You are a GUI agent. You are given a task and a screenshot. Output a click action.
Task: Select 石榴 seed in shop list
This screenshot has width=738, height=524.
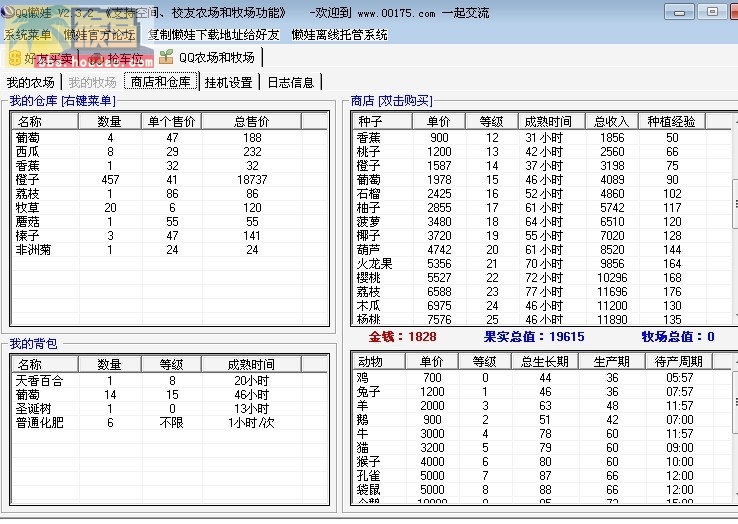pyautogui.click(x=541, y=194)
